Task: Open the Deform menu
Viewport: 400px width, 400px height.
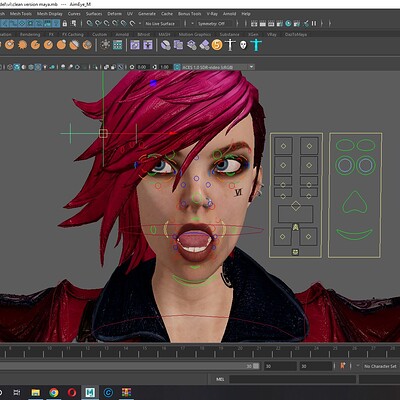Action: 114,14
